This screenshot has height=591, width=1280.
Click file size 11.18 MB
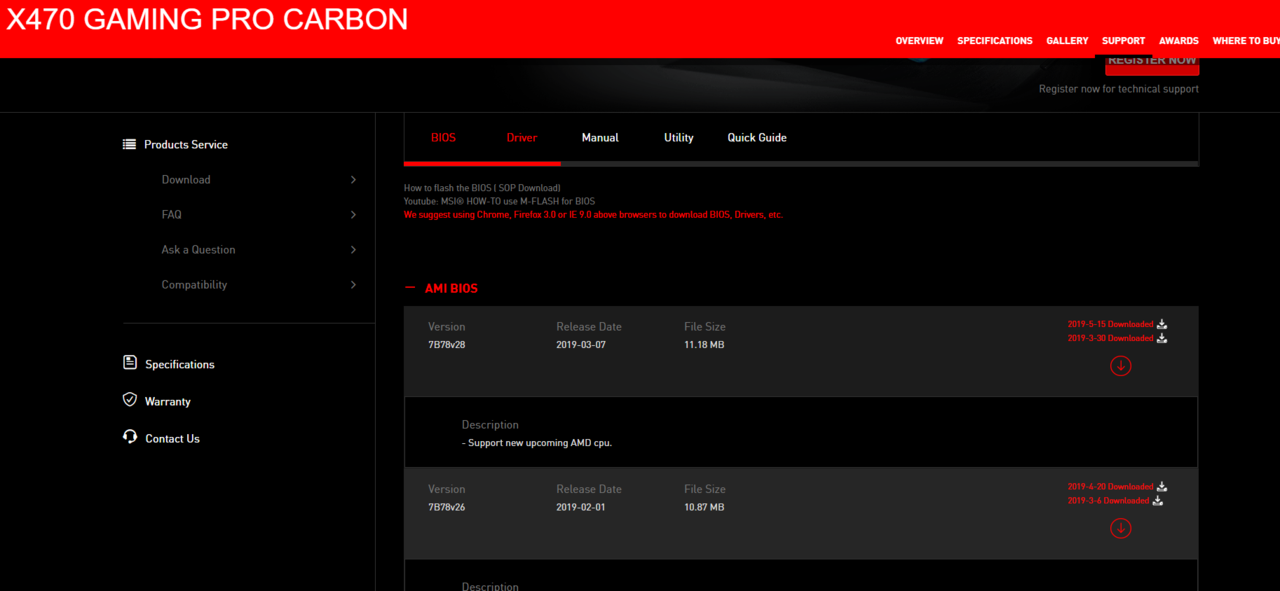click(704, 345)
